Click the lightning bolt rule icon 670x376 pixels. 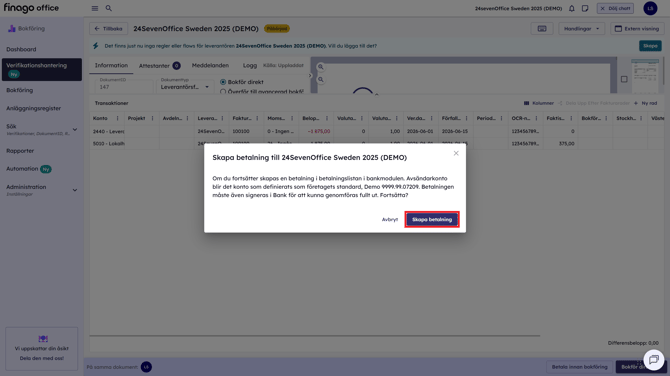(96, 46)
